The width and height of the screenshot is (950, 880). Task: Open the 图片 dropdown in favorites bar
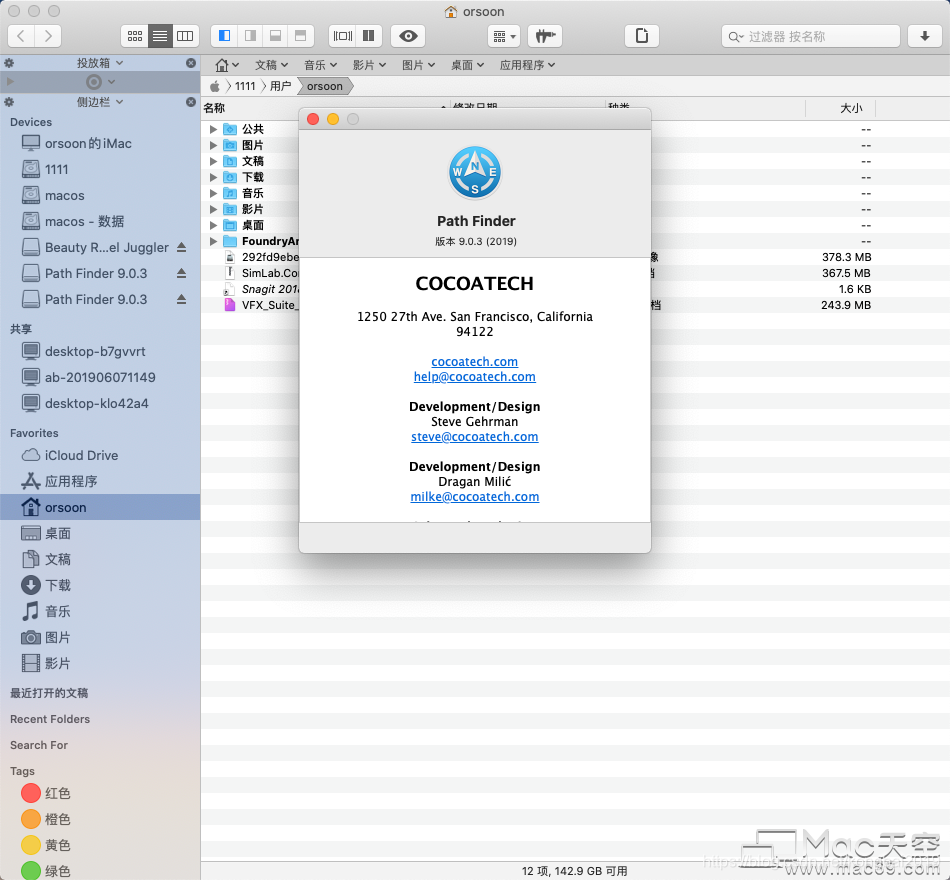418,65
